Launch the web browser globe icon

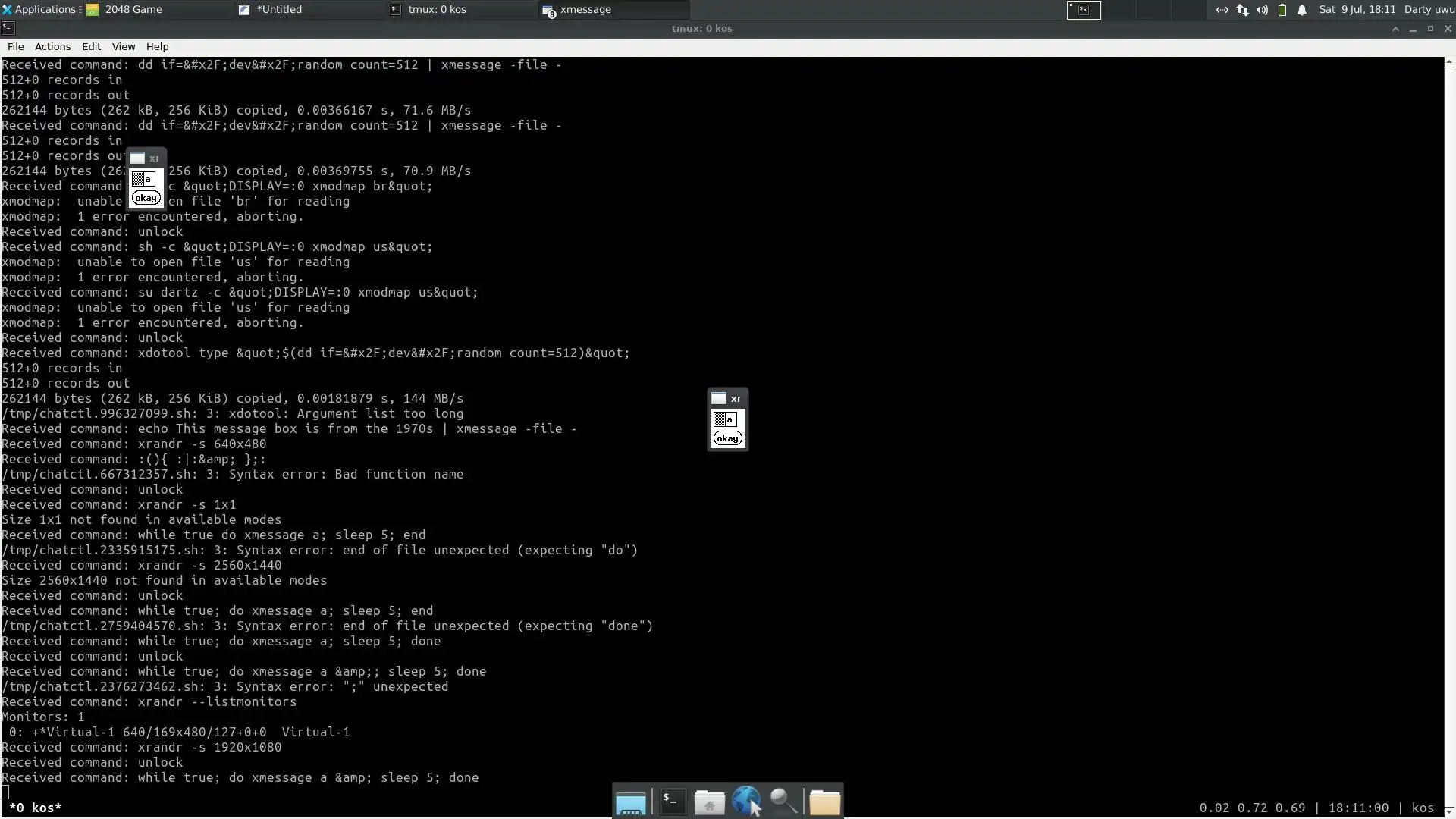tap(746, 801)
